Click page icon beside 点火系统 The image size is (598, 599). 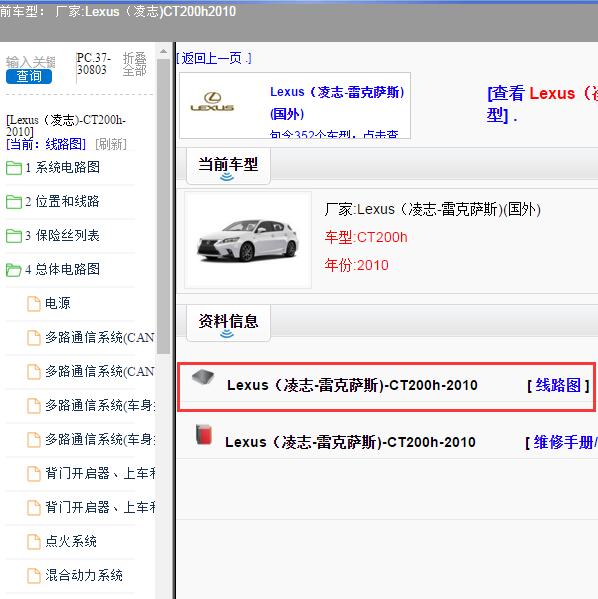click(34, 542)
